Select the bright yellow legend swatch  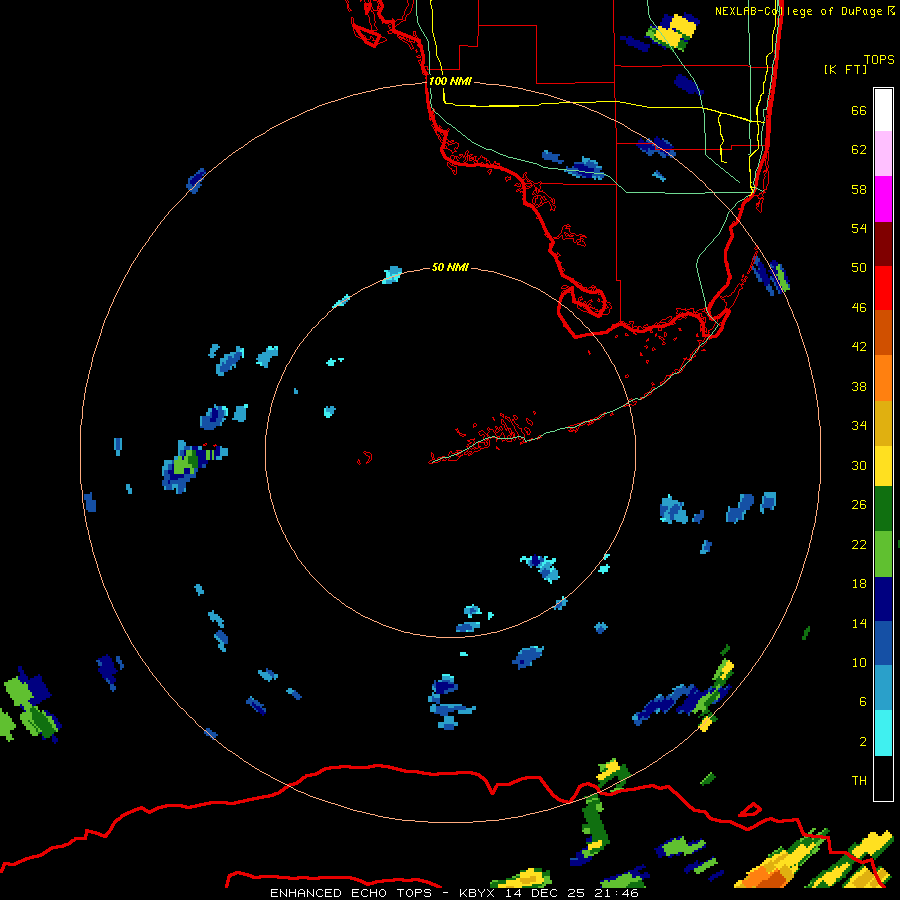point(883,465)
